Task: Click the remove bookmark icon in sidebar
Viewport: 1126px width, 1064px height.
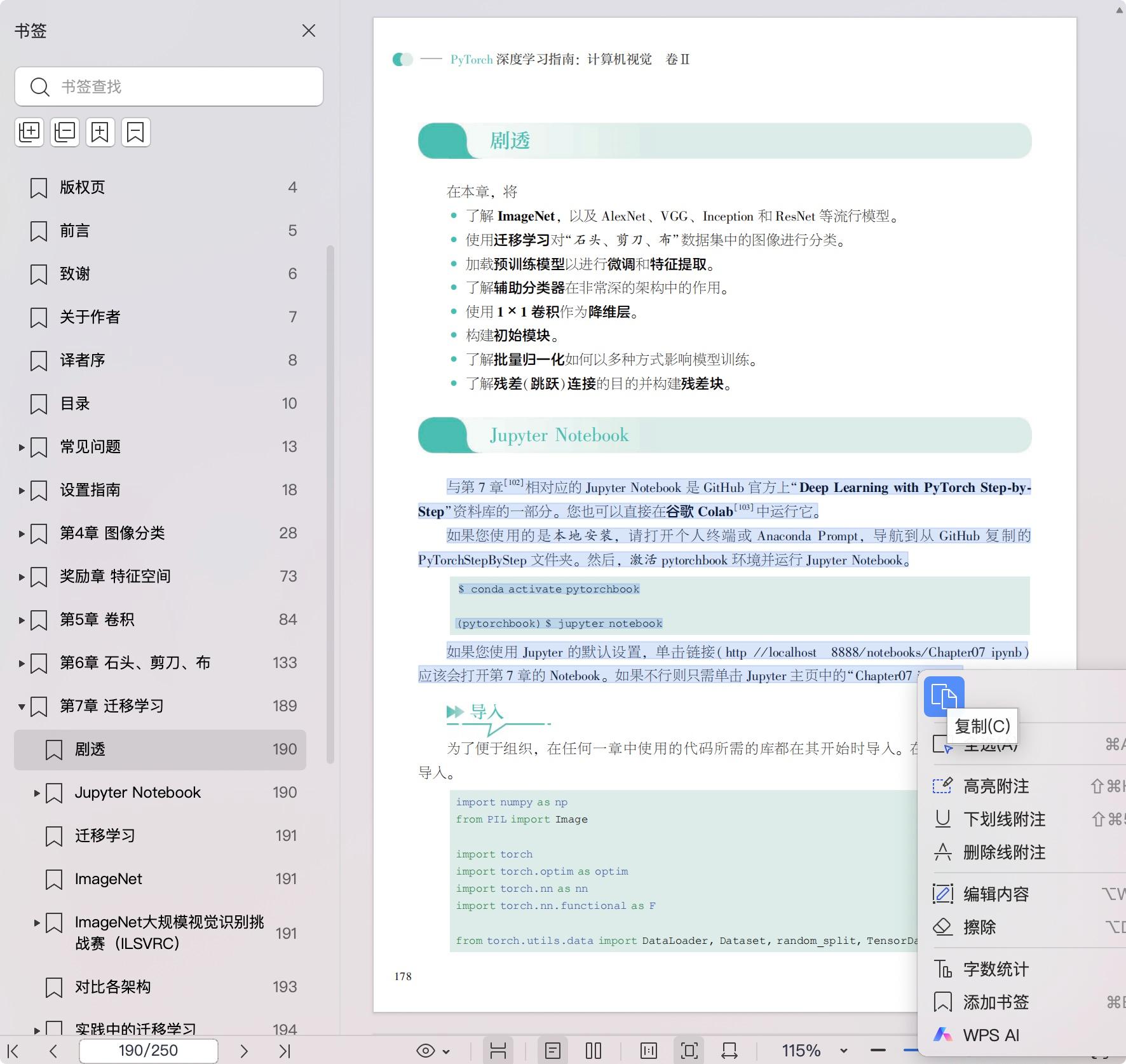Action: (136, 132)
